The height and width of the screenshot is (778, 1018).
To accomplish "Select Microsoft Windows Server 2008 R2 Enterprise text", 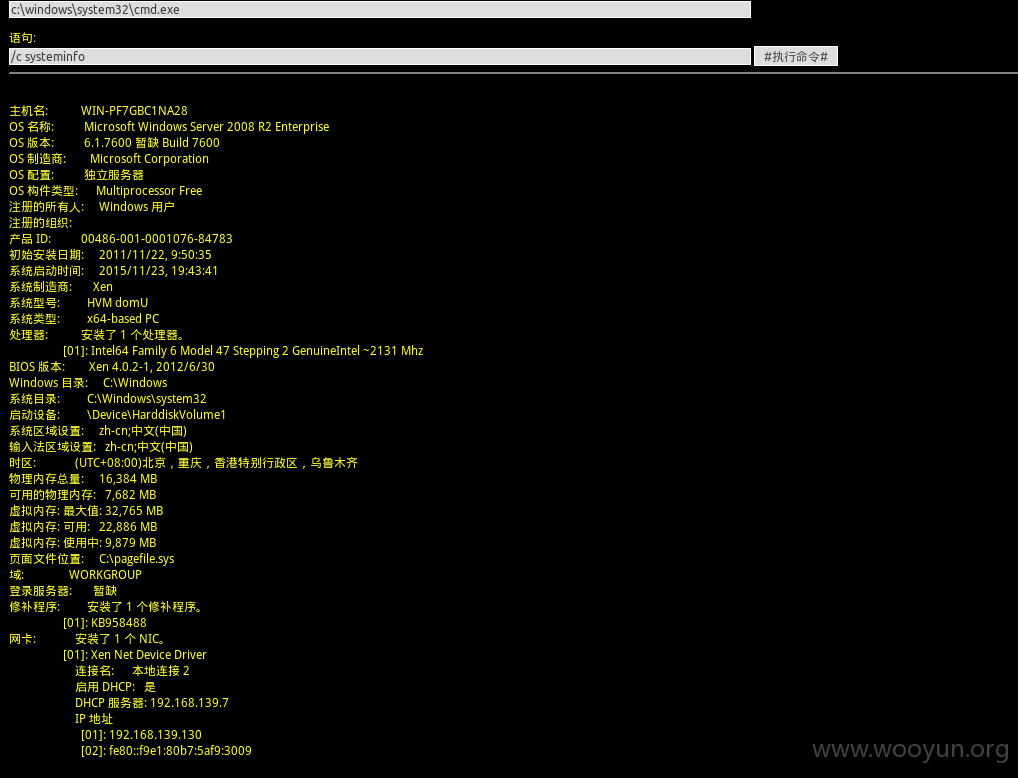I will tap(206, 127).
